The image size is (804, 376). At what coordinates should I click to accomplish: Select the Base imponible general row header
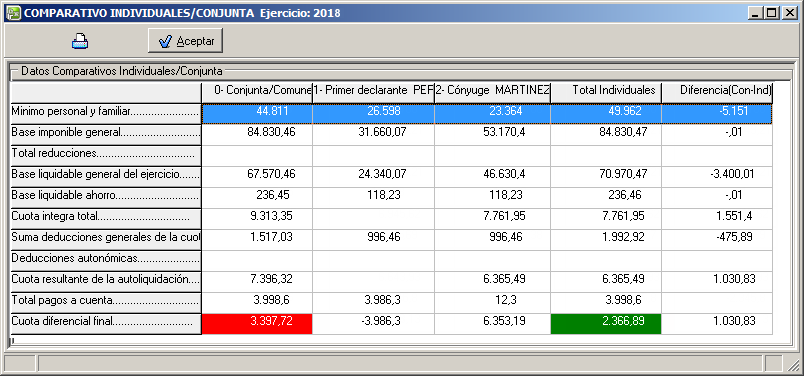(106, 132)
